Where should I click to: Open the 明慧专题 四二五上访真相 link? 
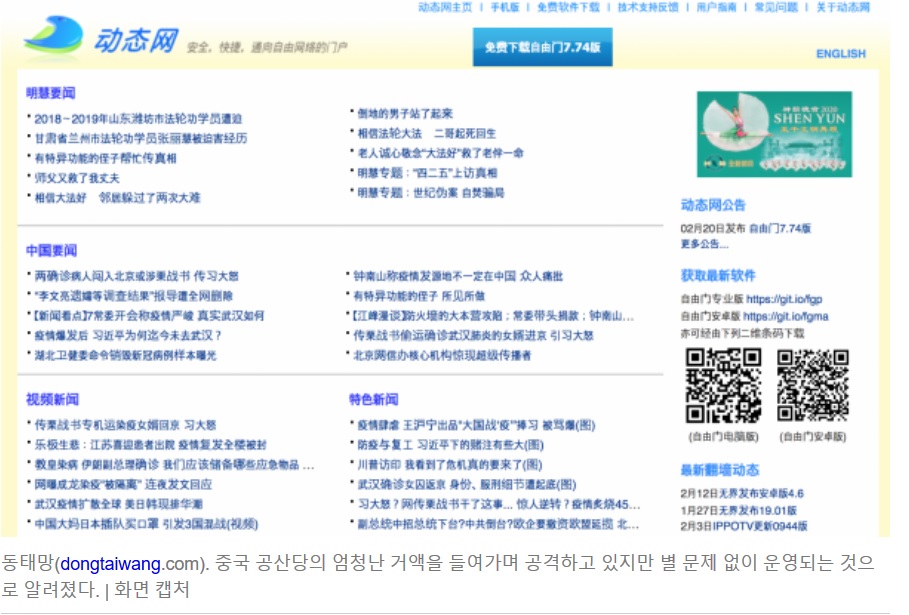(427, 173)
